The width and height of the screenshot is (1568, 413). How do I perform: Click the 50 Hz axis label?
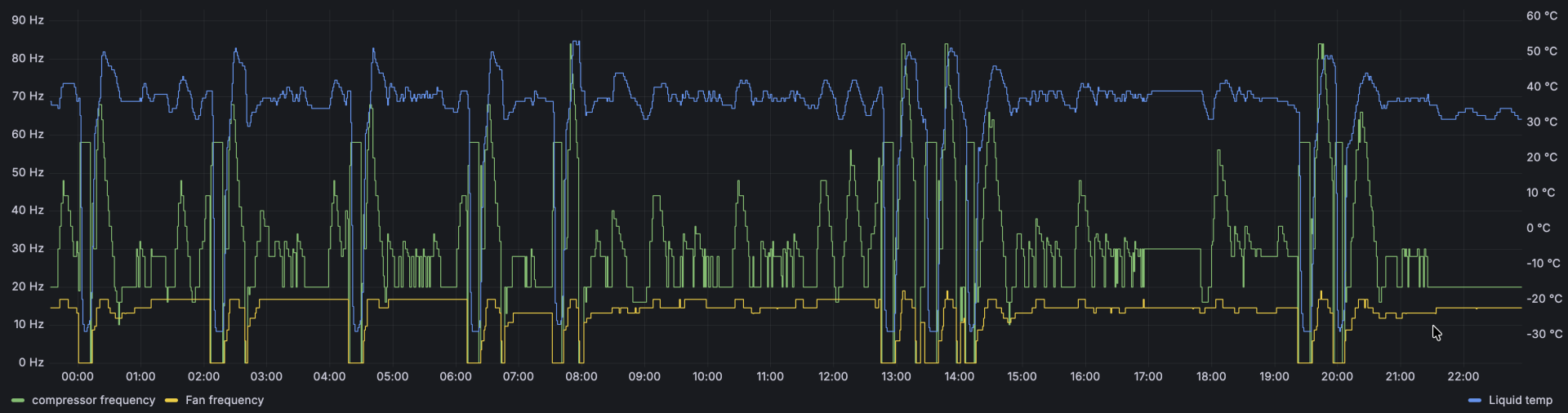point(28,172)
